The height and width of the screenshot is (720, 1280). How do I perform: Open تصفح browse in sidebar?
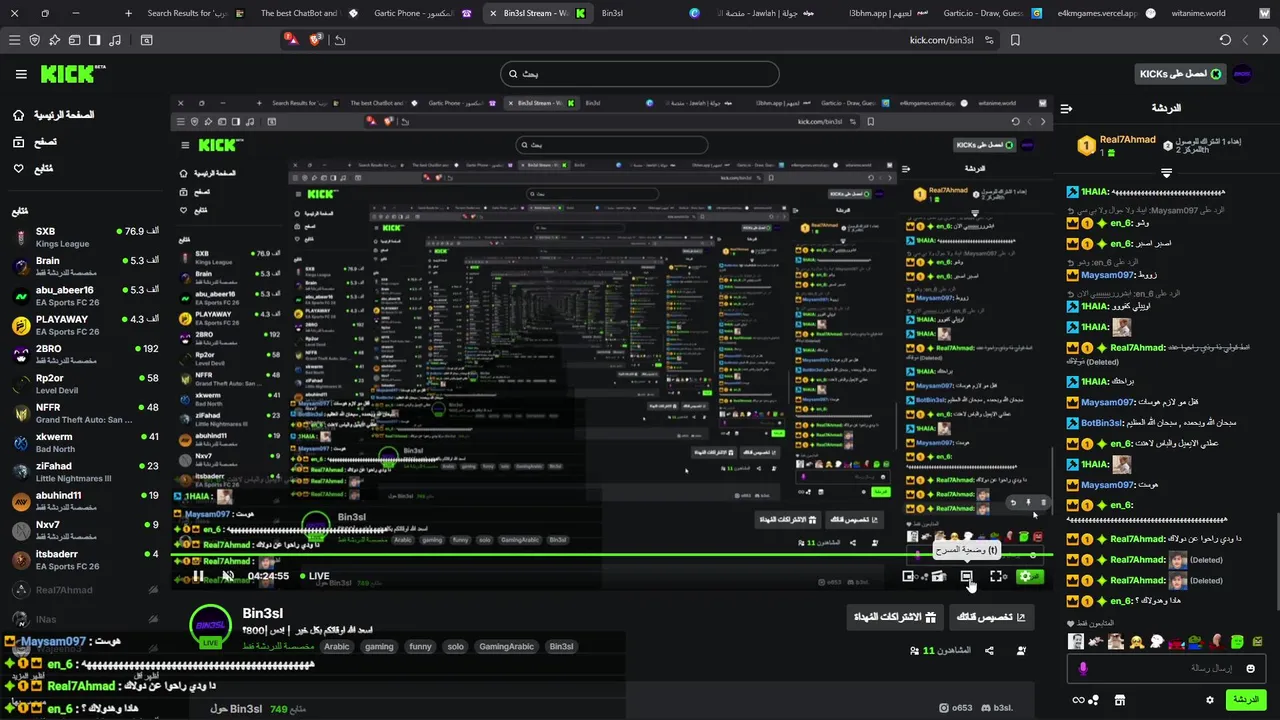tap(35, 142)
